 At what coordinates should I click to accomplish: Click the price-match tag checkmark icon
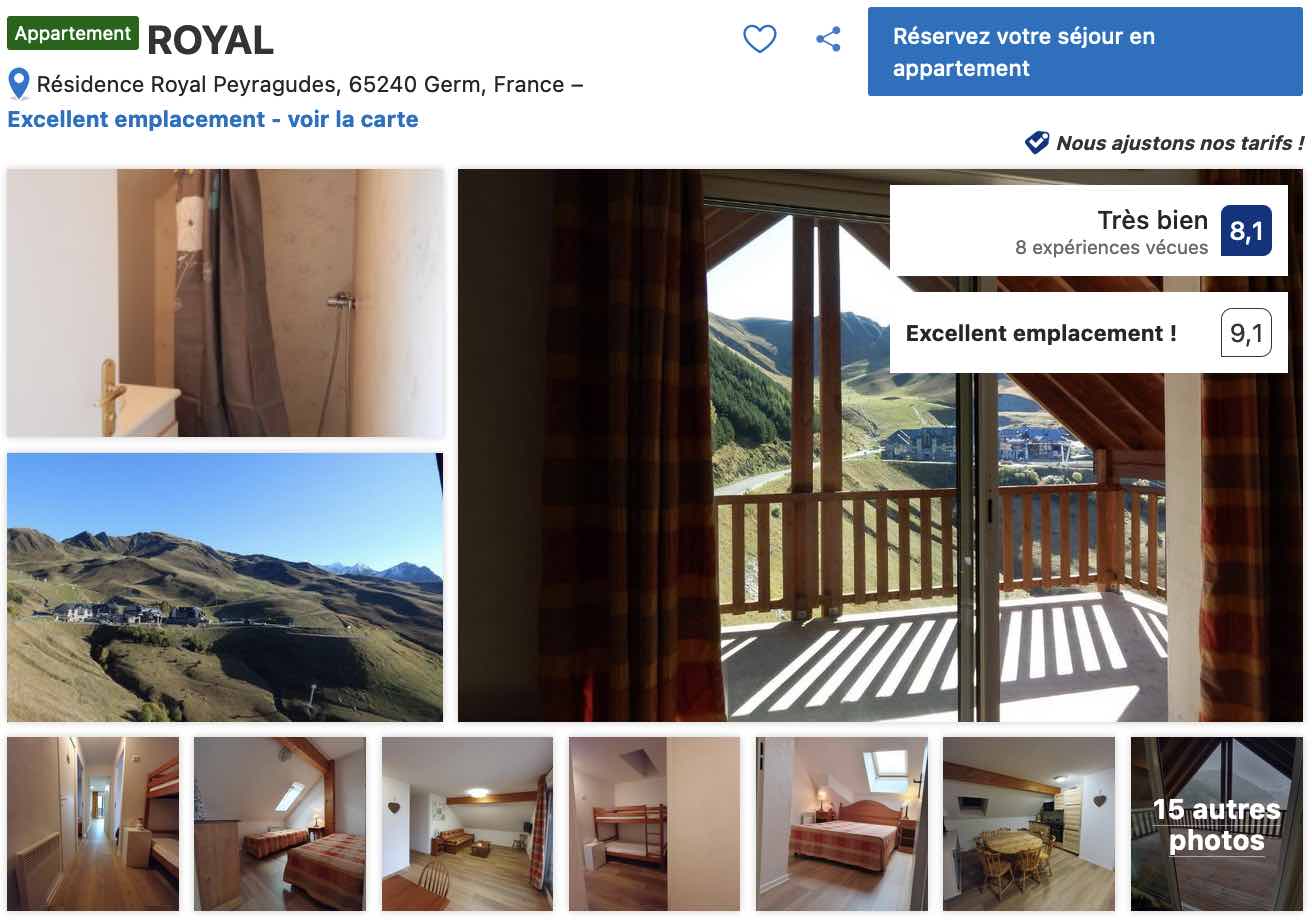[x=1037, y=143]
